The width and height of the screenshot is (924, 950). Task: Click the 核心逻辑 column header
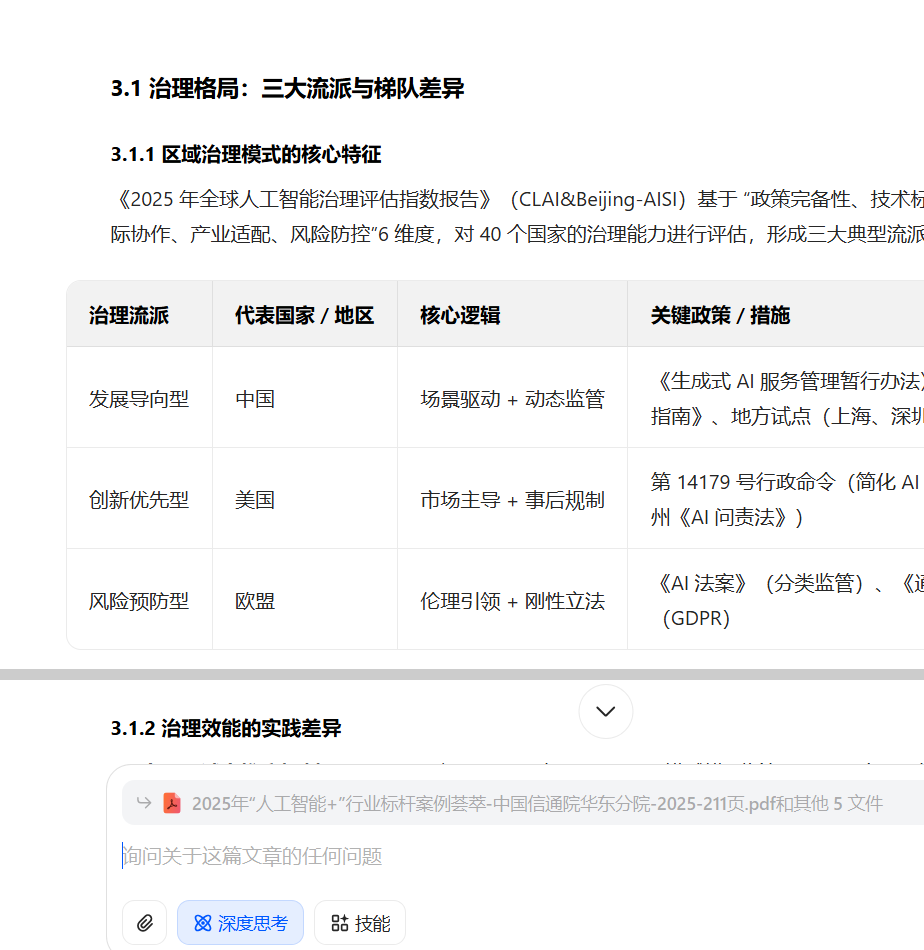coord(460,315)
